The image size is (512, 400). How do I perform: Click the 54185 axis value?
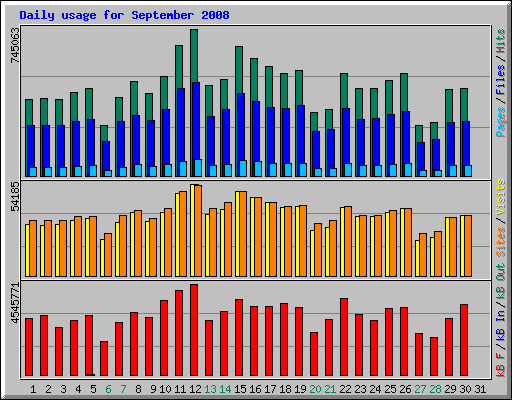pyautogui.click(x=15, y=197)
